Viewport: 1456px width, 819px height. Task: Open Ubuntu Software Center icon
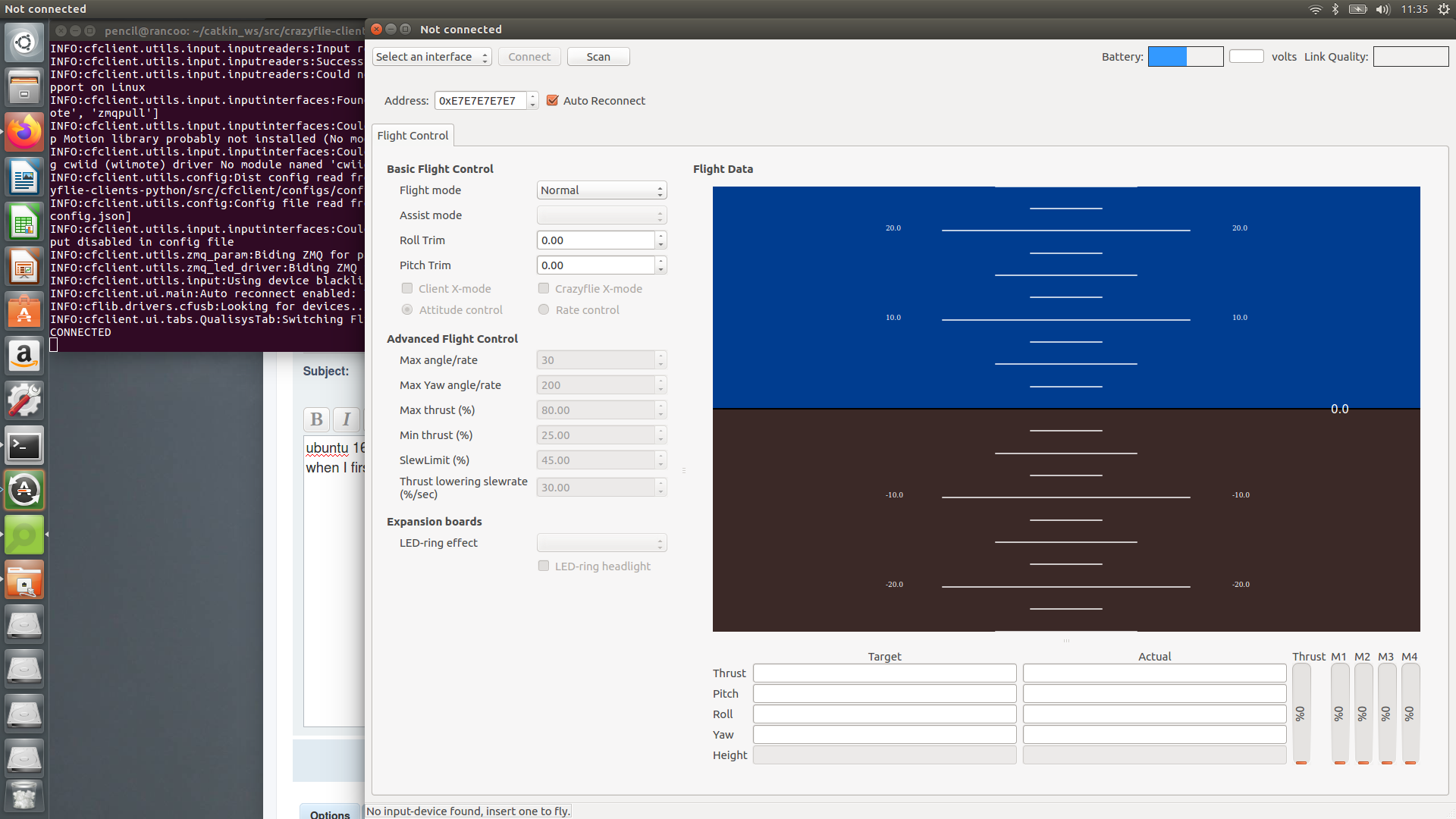click(24, 312)
